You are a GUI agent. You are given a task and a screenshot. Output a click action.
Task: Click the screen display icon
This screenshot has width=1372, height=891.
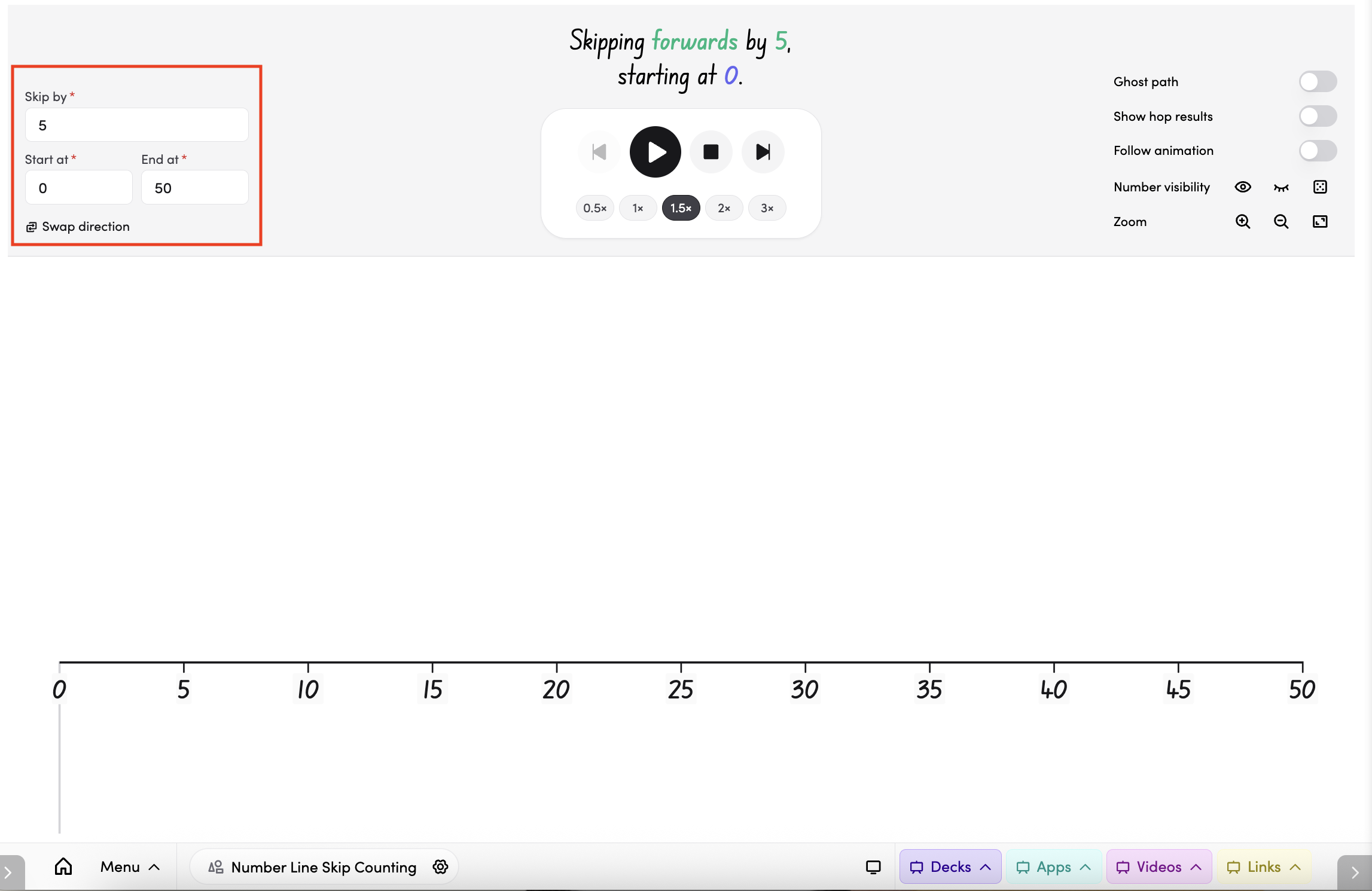[873, 867]
